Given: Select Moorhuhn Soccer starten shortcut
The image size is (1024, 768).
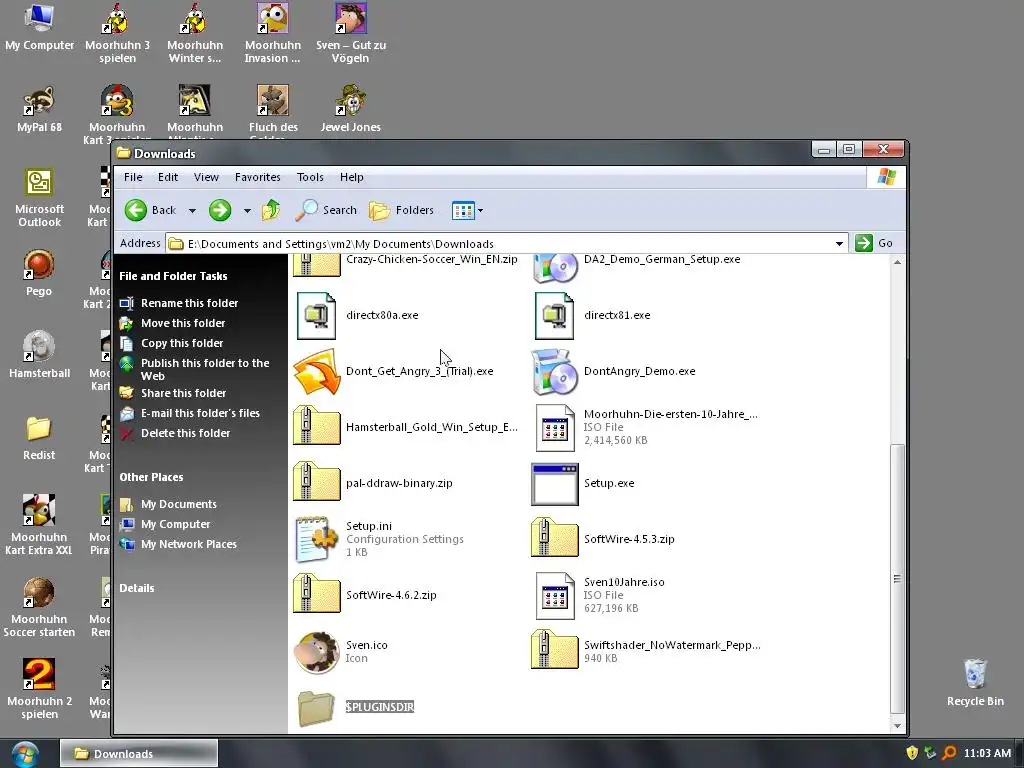Looking at the screenshot, I should (39, 607).
